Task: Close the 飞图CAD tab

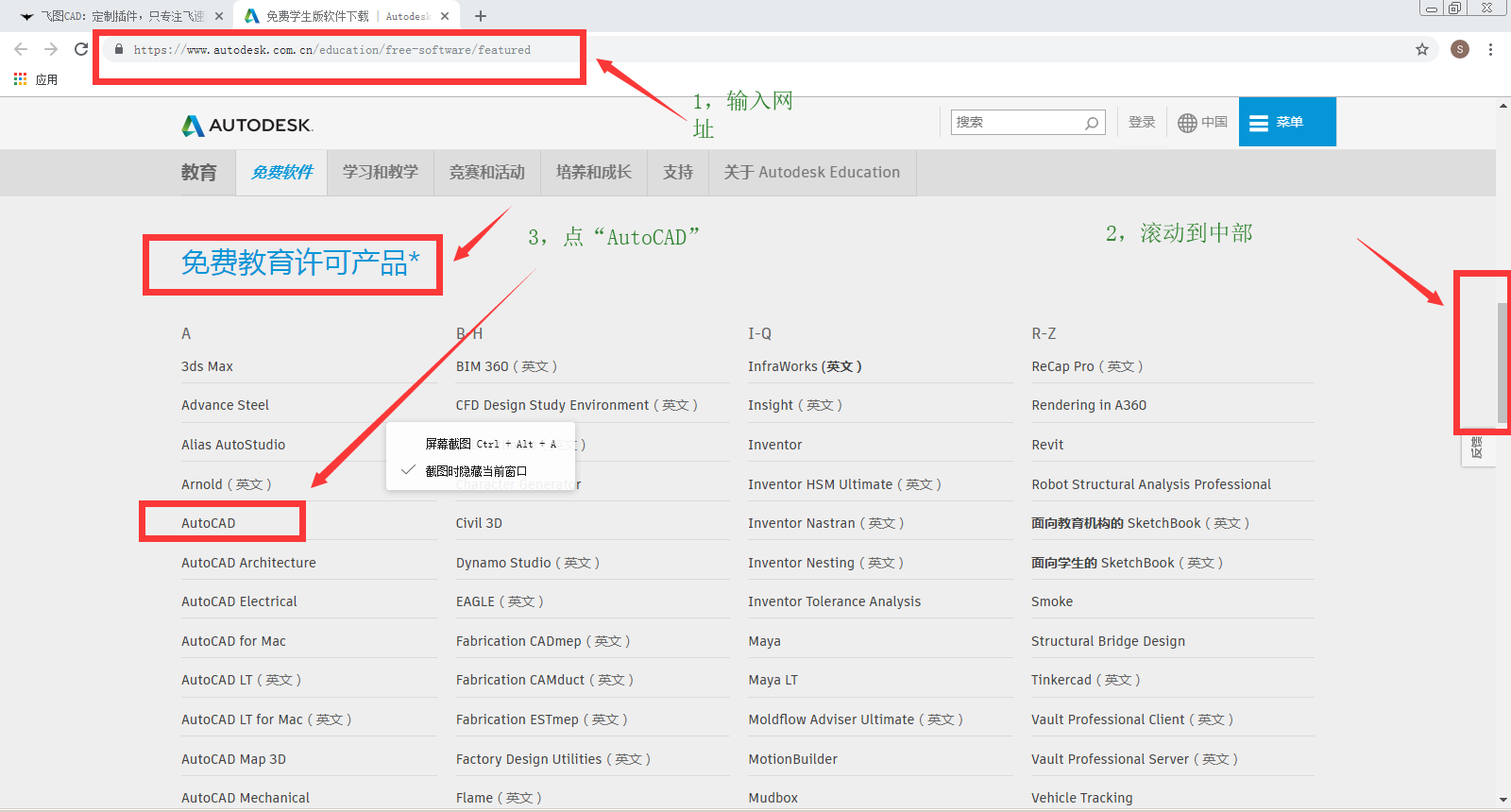Action: pos(219,16)
